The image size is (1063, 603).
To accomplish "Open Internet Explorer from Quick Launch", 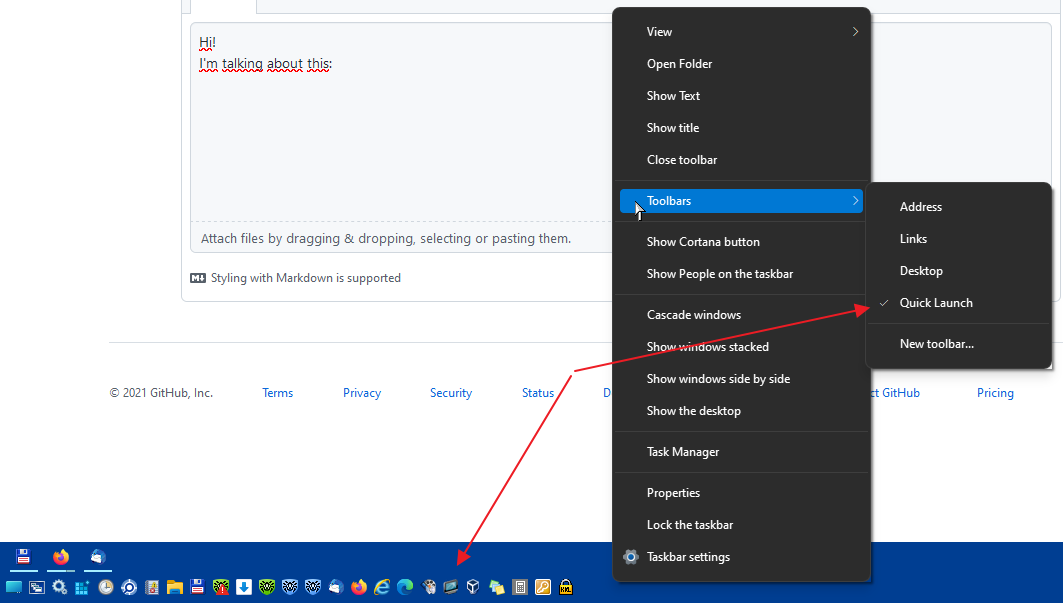I will click(x=382, y=587).
